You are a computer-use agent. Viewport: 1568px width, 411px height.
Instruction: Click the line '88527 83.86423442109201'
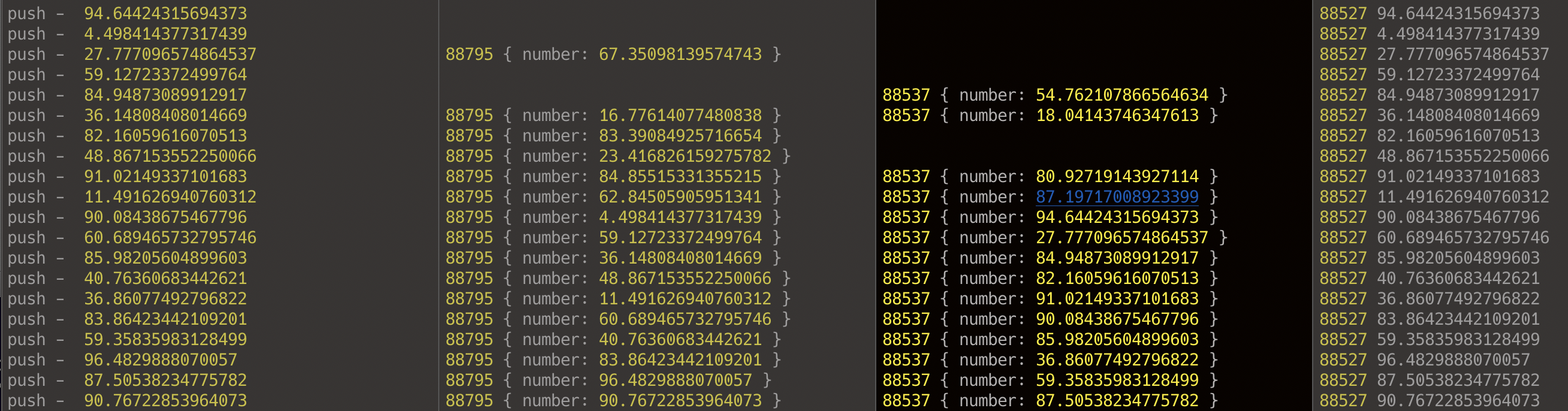(1430, 319)
